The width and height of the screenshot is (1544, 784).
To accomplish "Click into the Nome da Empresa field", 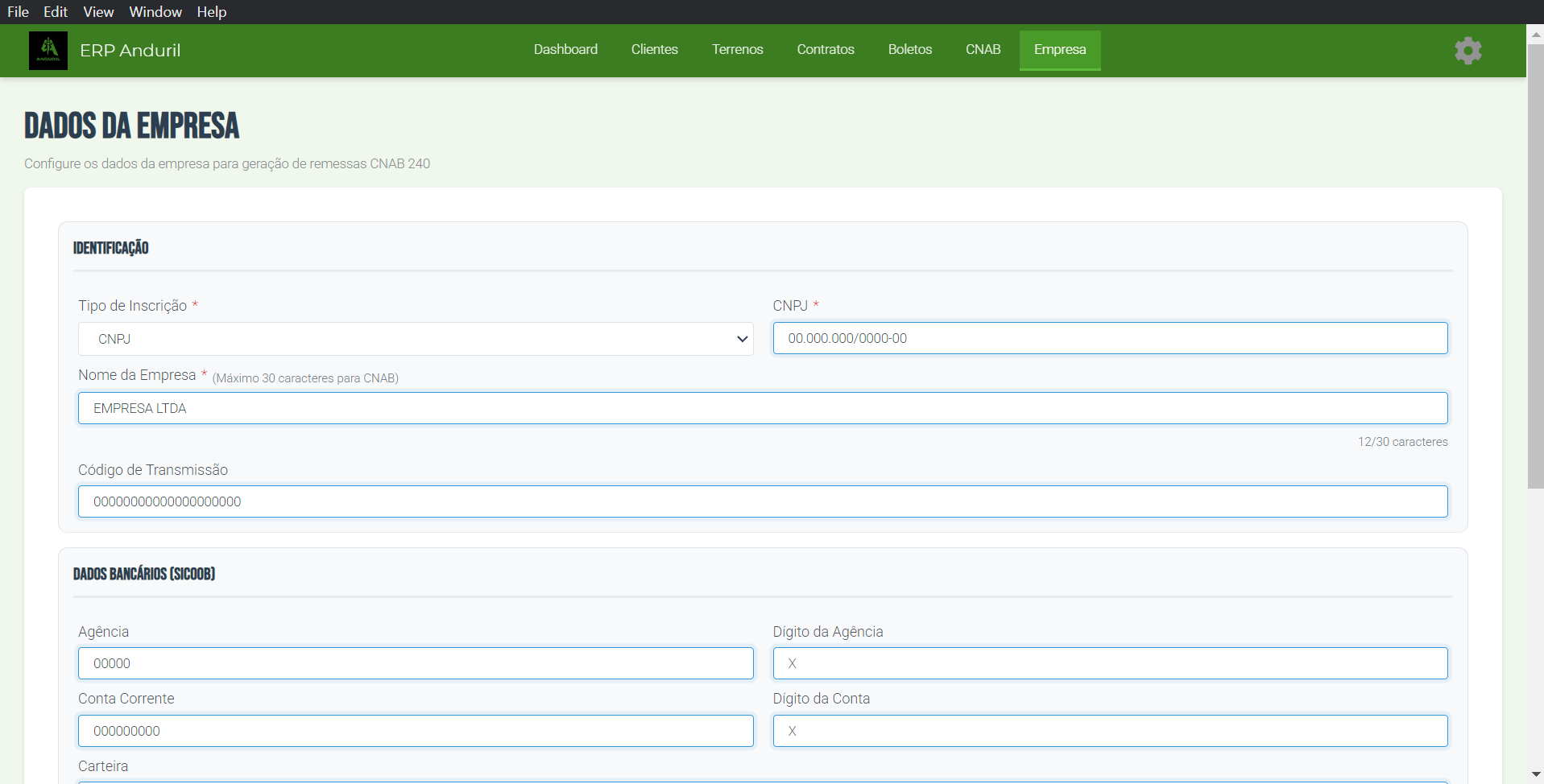I will (762, 408).
